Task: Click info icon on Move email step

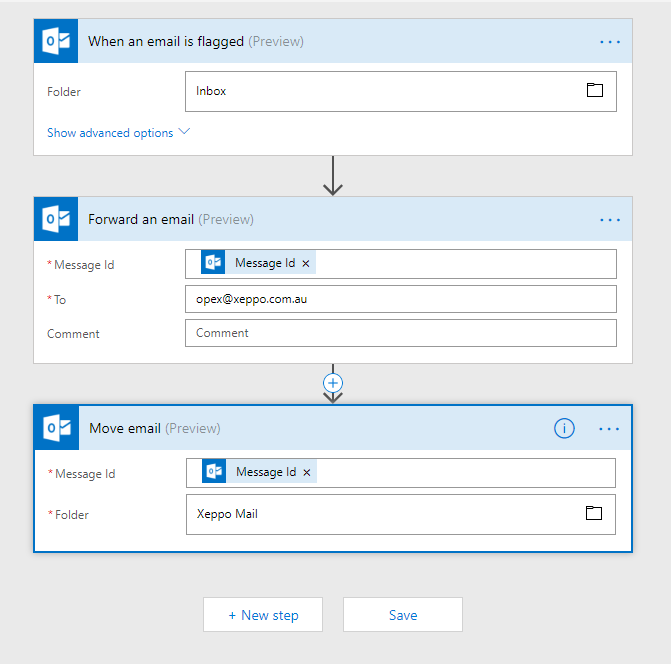Action: tap(564, 428)
